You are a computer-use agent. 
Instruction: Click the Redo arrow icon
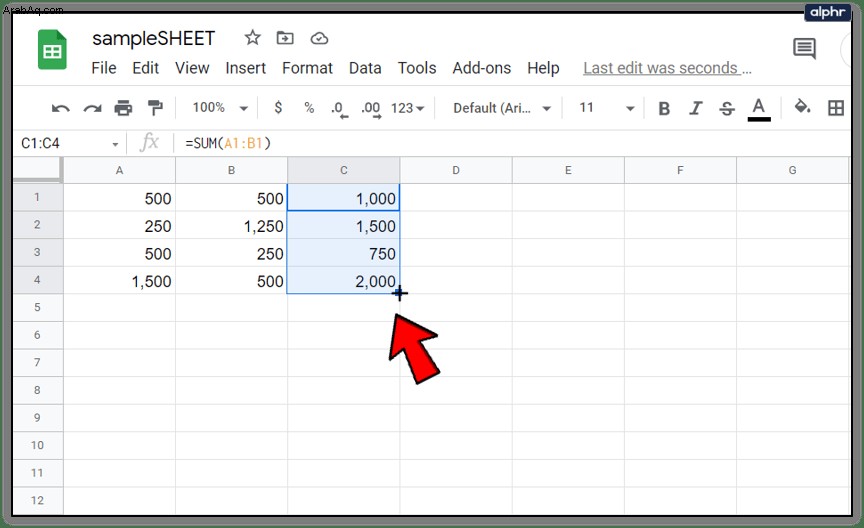(92, 109)
